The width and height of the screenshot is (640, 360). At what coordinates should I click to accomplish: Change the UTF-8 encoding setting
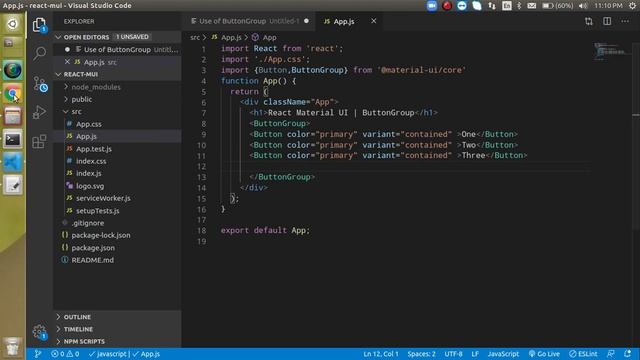[453, 354]
